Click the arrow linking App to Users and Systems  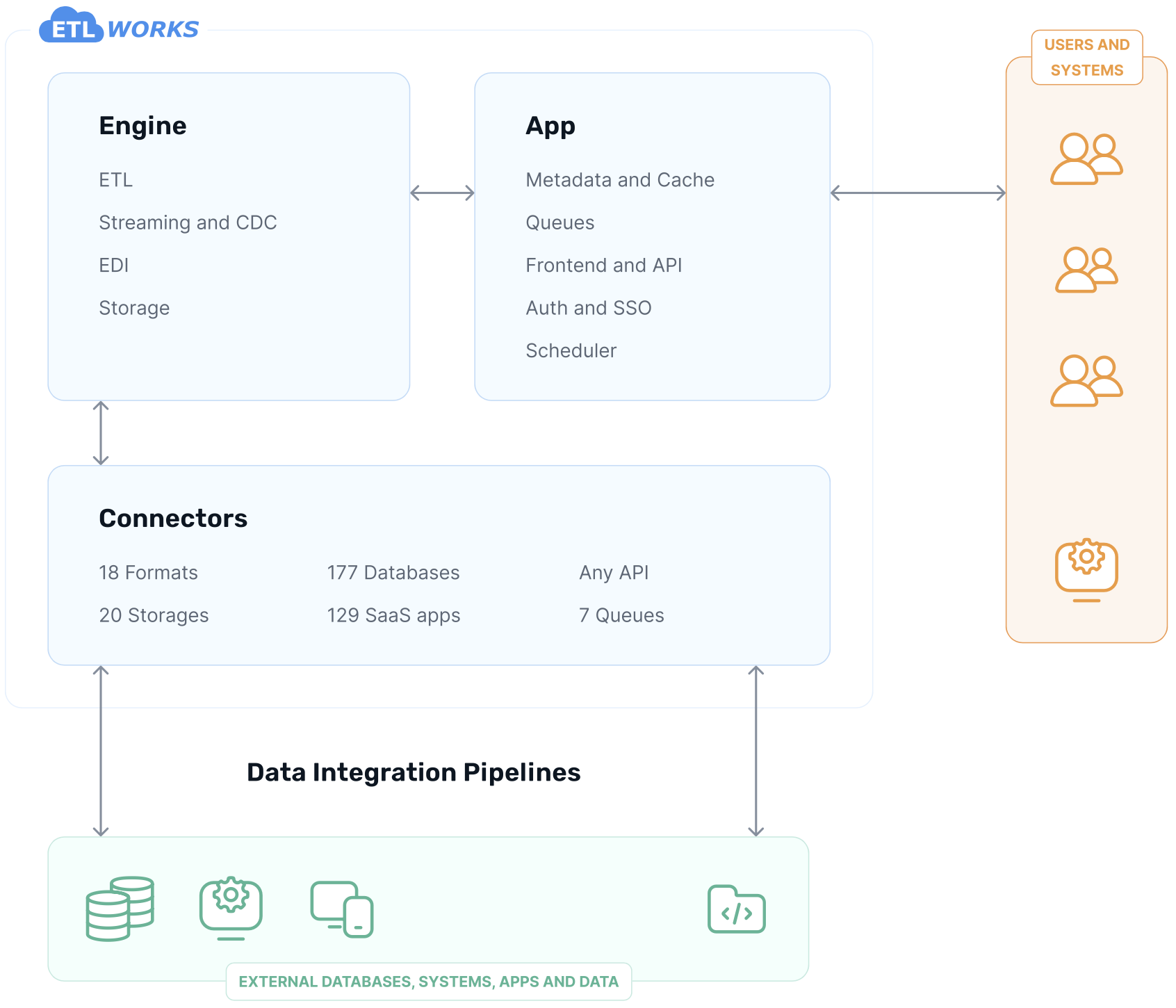(916, 192)
